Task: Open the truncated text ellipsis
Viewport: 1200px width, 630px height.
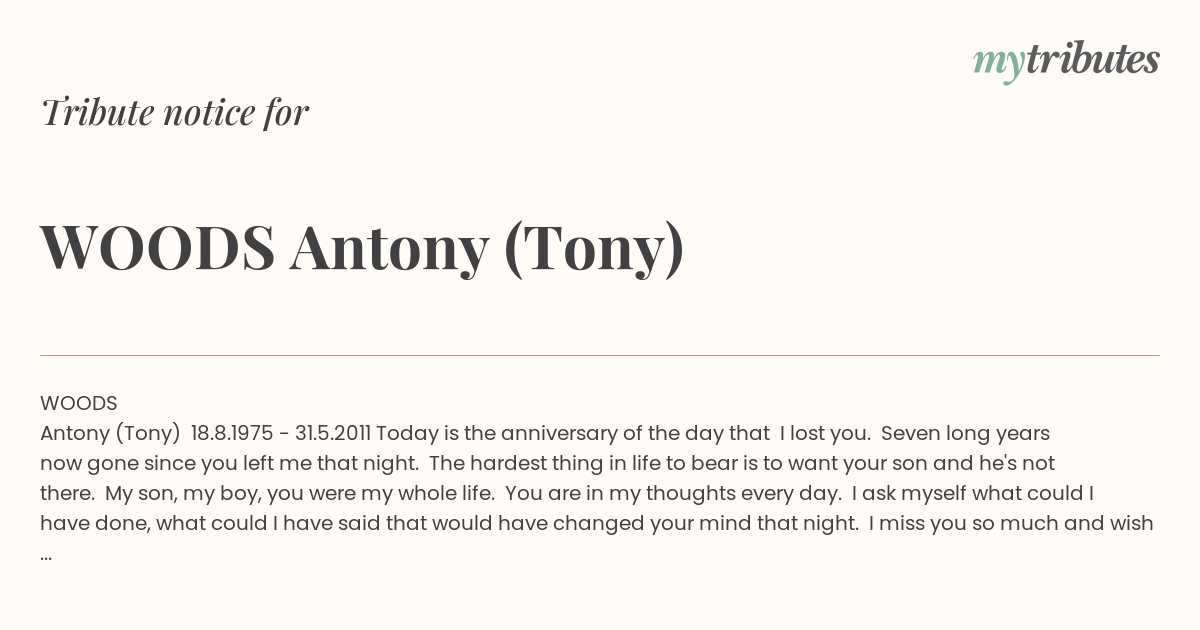Action: click(x=46, y=556)
